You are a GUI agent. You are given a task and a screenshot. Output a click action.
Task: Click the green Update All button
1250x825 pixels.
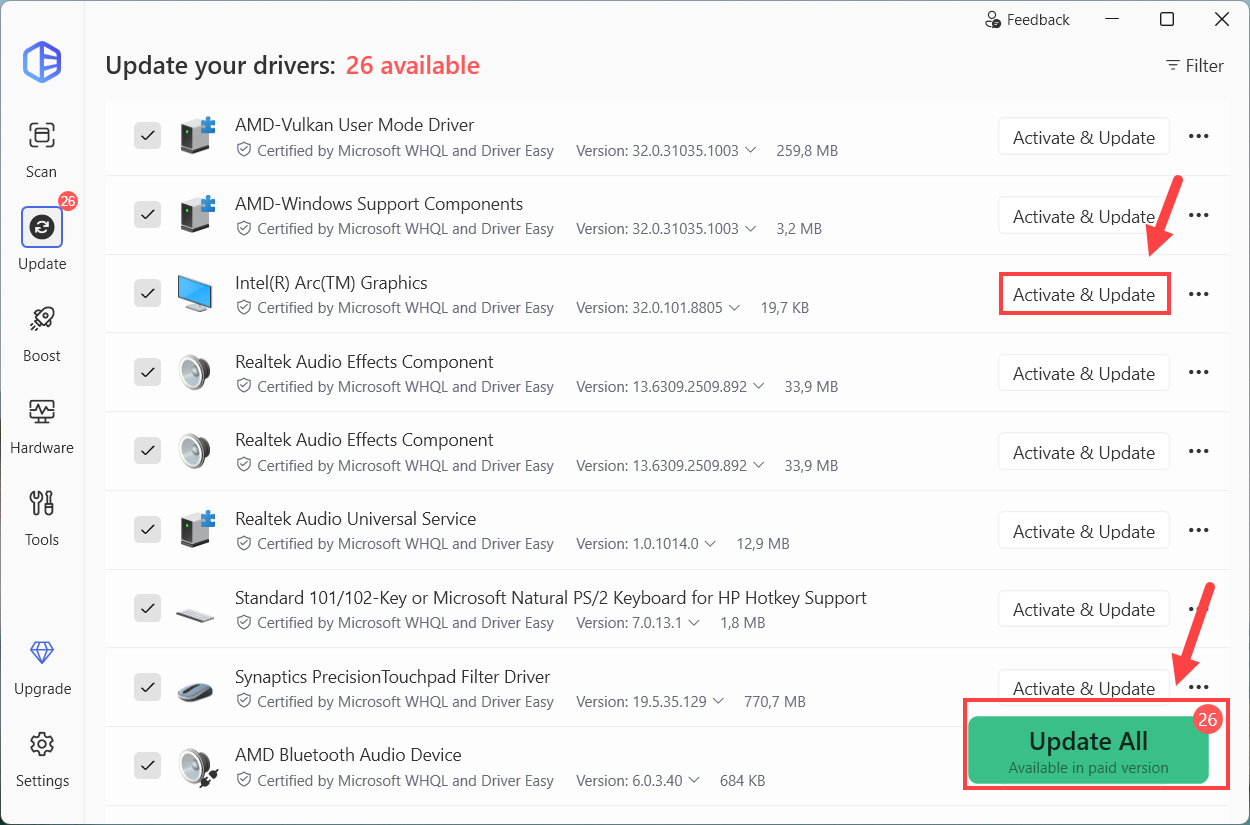[1088, 751]
